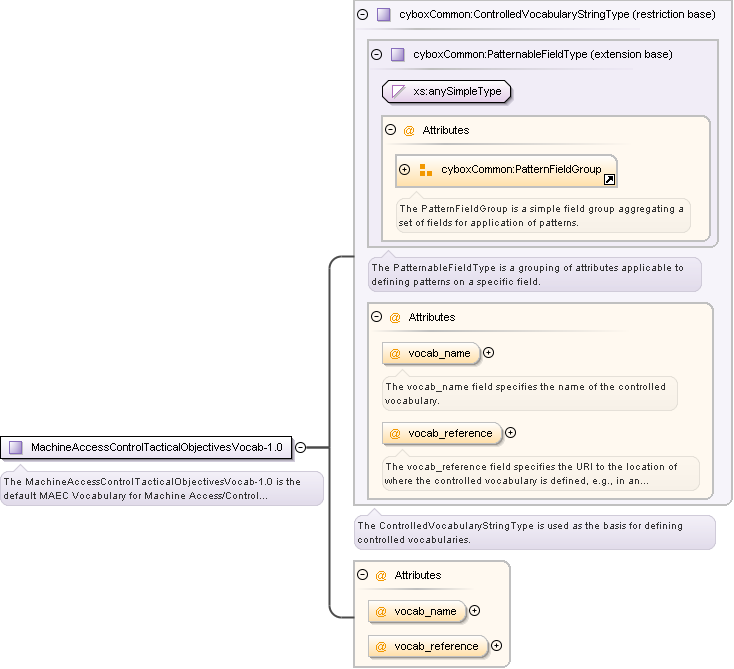Click @ icon on upper vocab_name
Image resolution: width=734 pixels, height=669 pixels.
tap(395, 354)
